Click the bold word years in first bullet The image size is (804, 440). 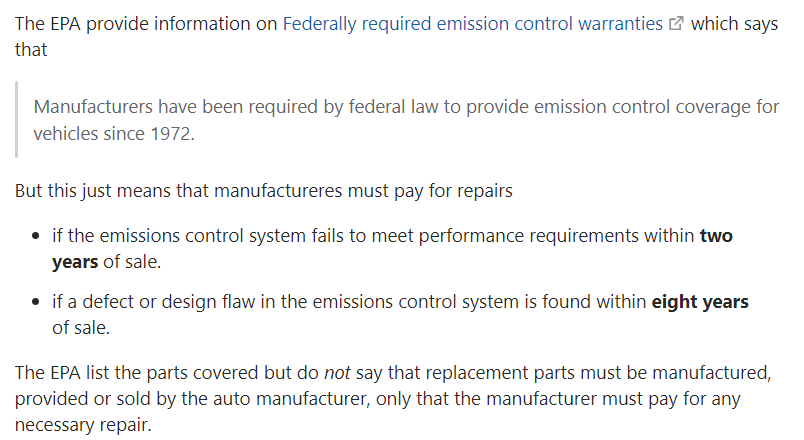(75, 262)
